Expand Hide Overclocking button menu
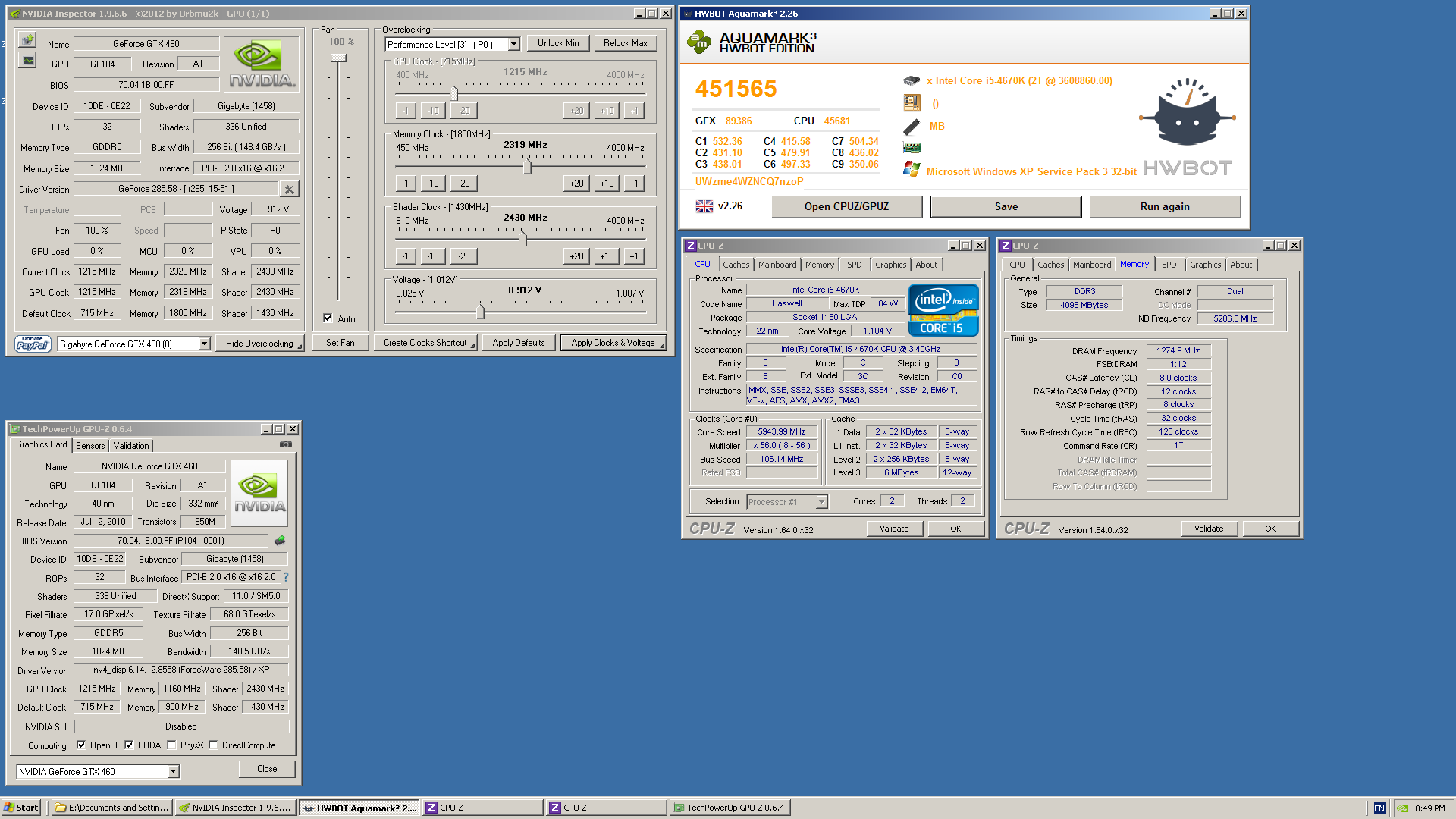This screenshot has height=819, width=1456. 259,344
